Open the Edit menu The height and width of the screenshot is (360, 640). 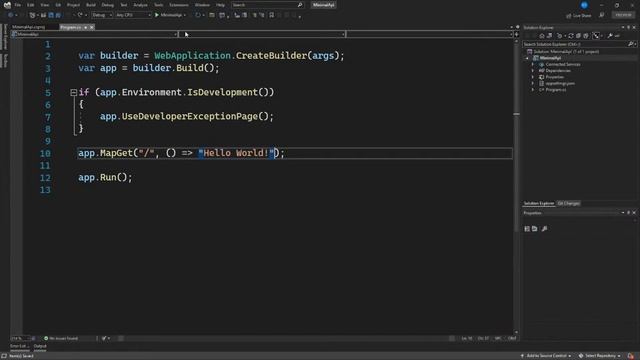[31, 5]
